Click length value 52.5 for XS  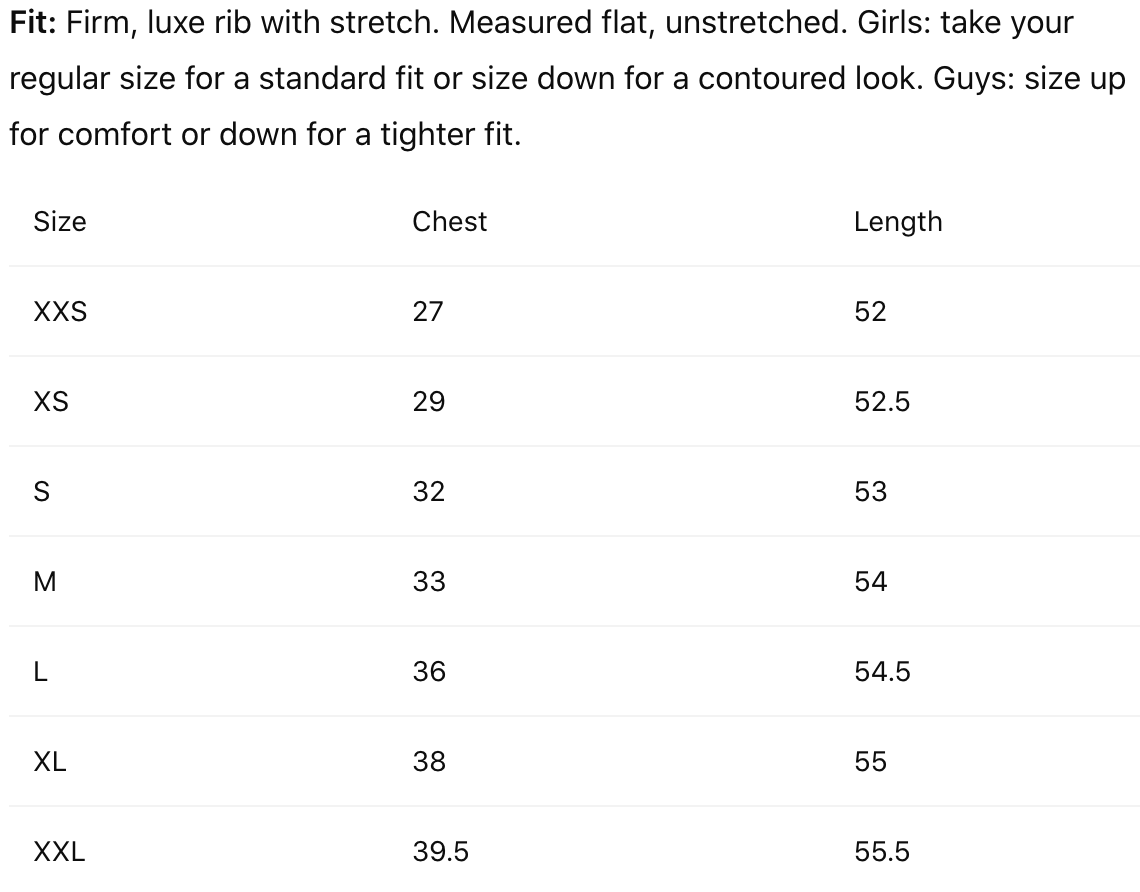click(x=881, y=402)
